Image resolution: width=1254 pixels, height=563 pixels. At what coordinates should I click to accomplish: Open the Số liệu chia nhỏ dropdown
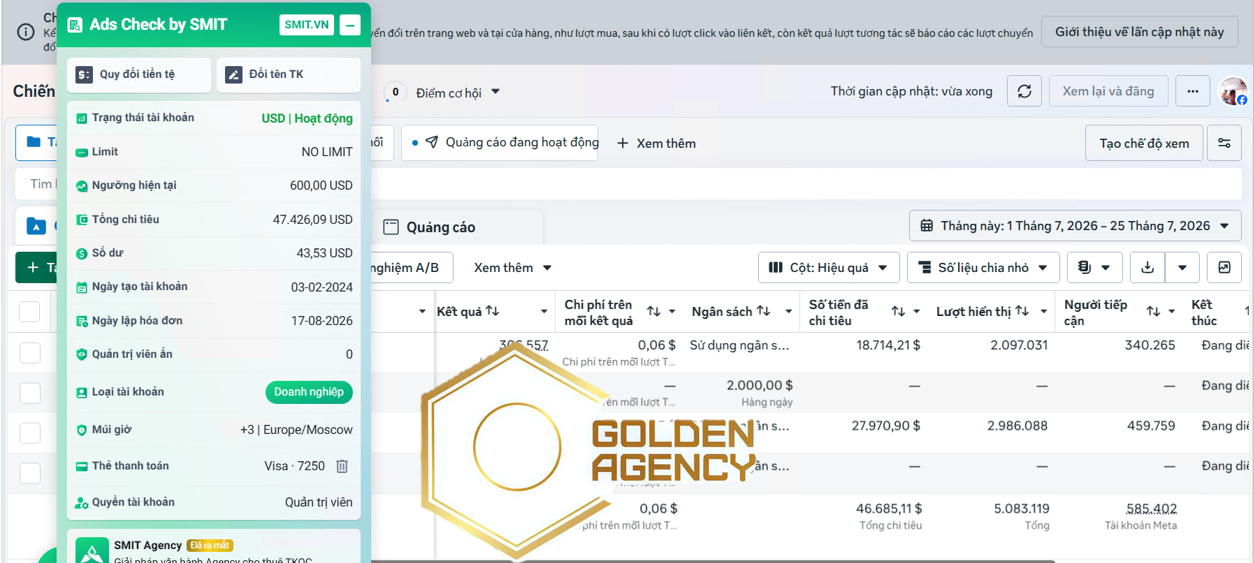point(983,267)
